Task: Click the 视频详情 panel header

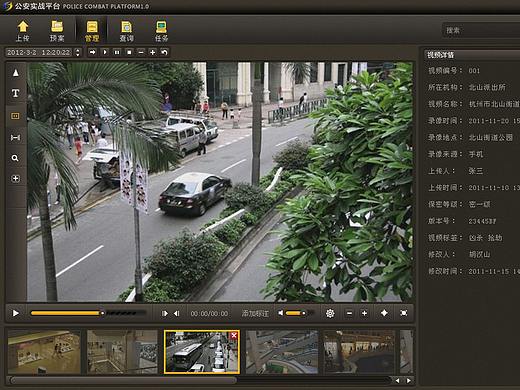Action: pyautogui.click(x=472, y=55)
